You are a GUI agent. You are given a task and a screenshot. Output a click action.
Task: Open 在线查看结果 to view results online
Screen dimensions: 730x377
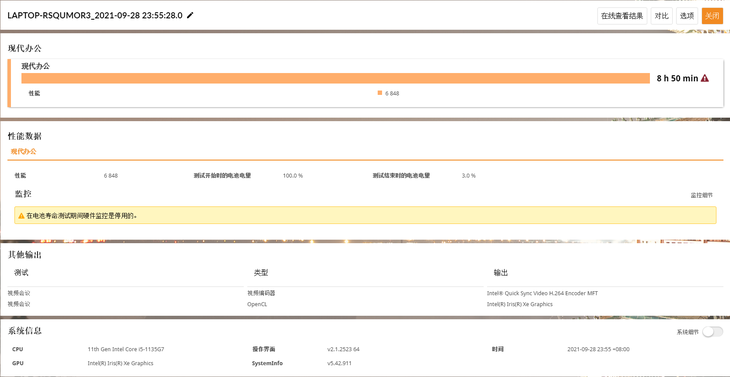click(622, 16)
